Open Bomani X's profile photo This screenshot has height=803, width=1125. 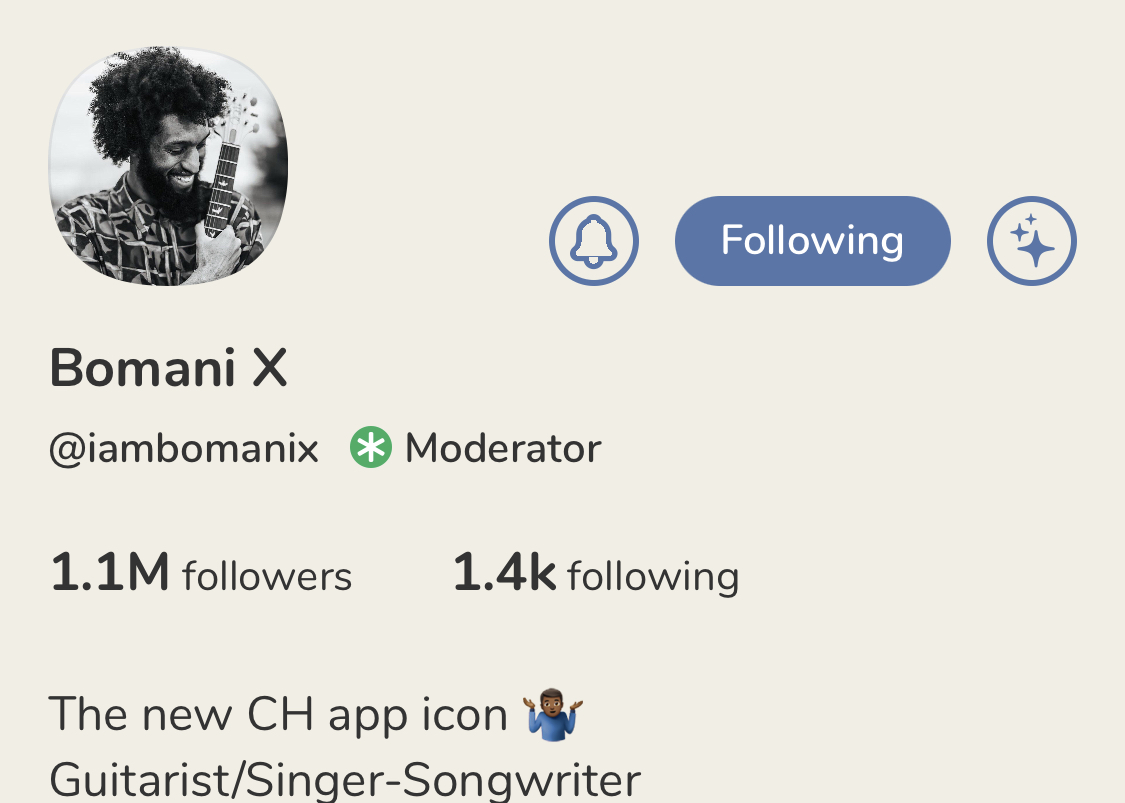click(x=168, y=166)
